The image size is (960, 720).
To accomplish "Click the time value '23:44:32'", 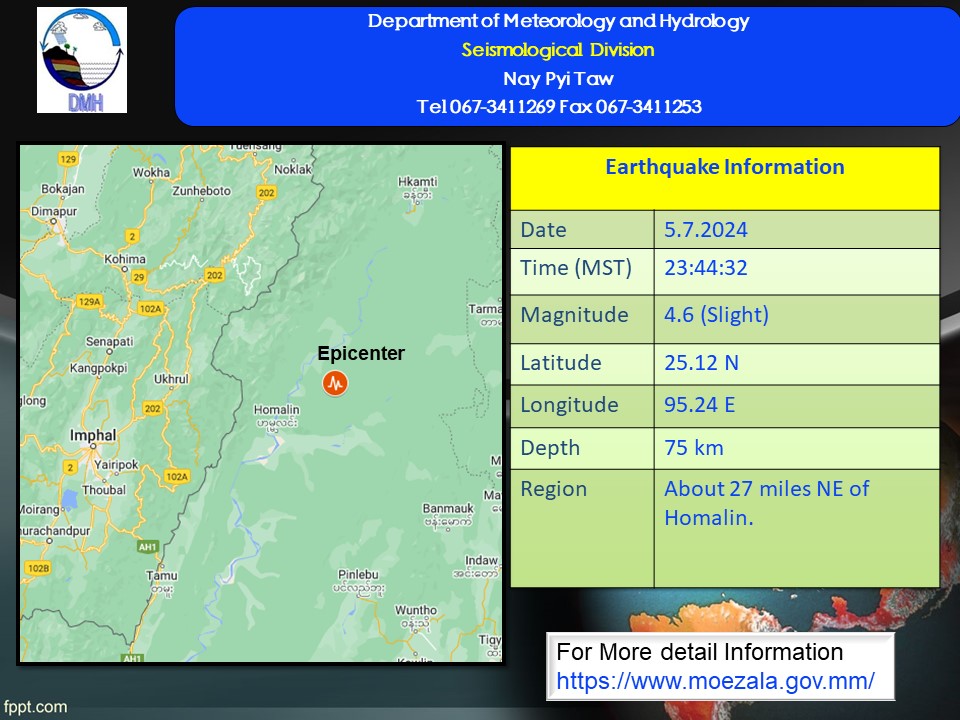I will tap(706, 268).
